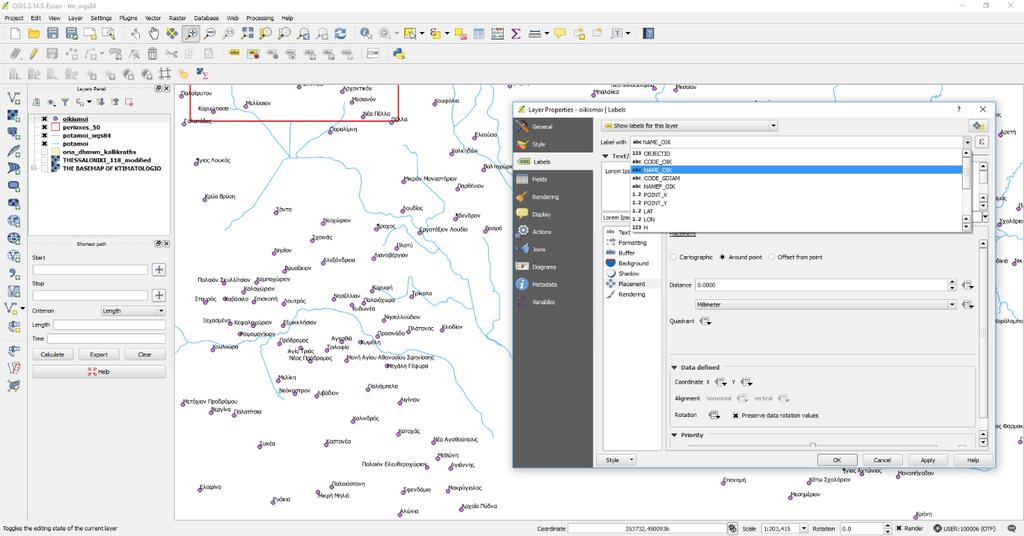1024x536 pixels.
Task: Collapse the Priority section
Action: tap(674, 435)
